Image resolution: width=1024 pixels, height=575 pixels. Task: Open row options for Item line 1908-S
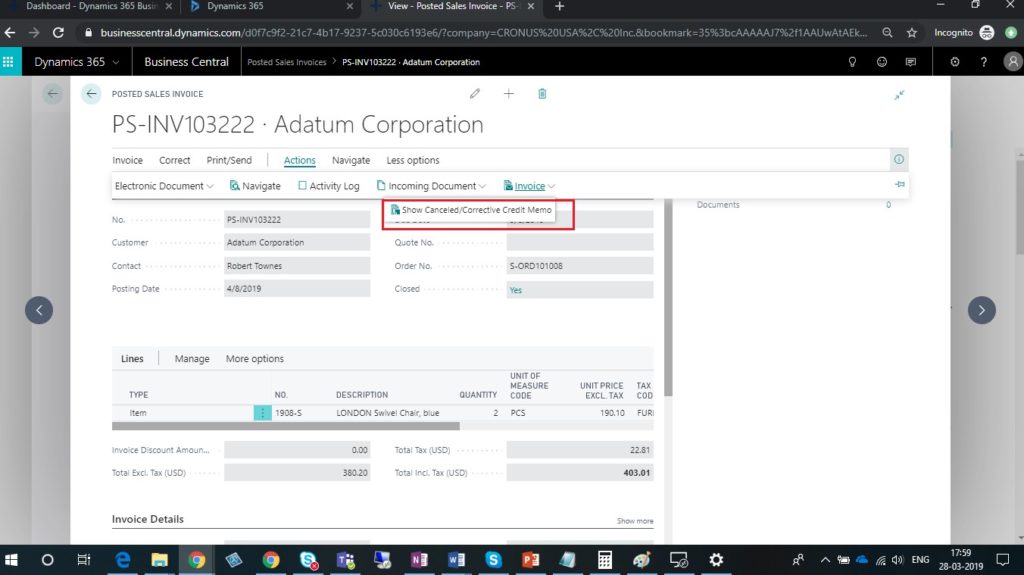[x=263, y=413]
